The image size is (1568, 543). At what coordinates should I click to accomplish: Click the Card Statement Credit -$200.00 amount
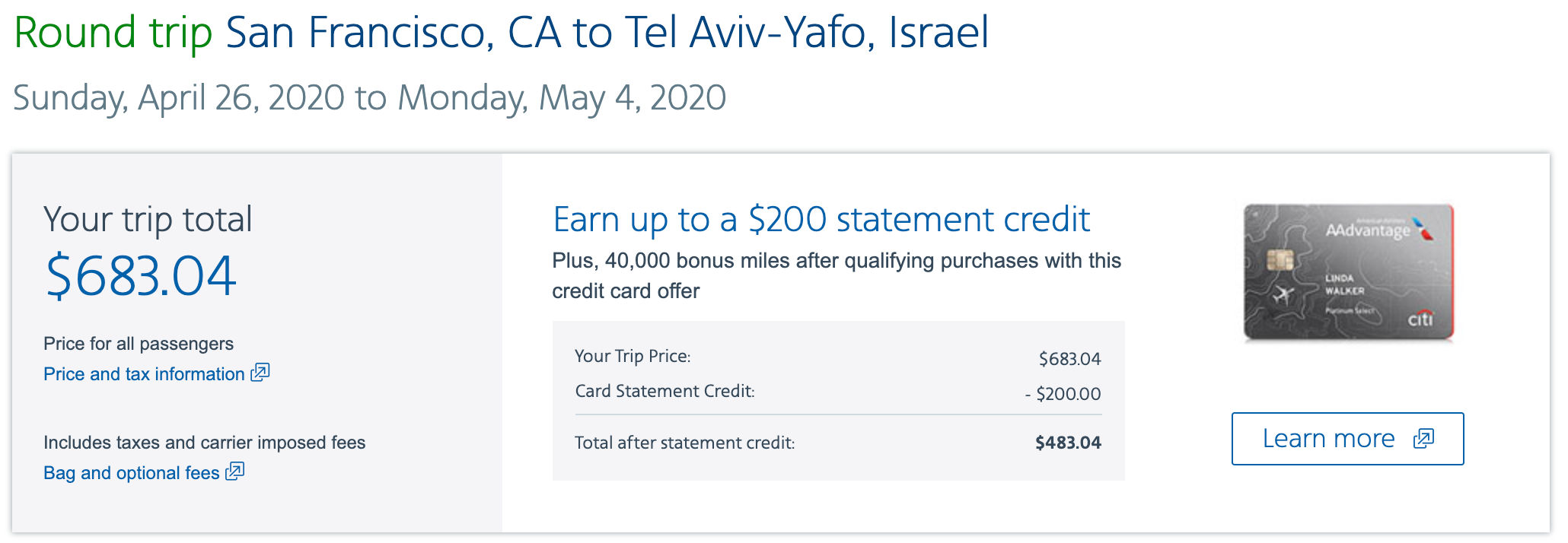click(x=1063, y=394)
